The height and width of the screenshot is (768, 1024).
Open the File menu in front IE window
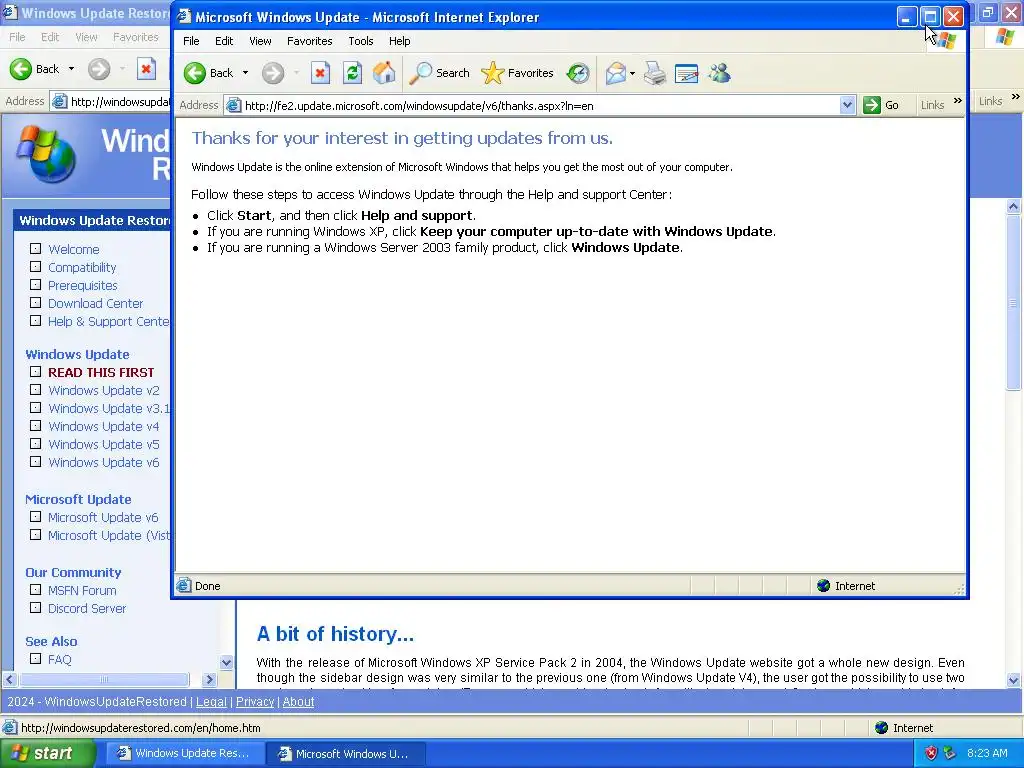191,41
